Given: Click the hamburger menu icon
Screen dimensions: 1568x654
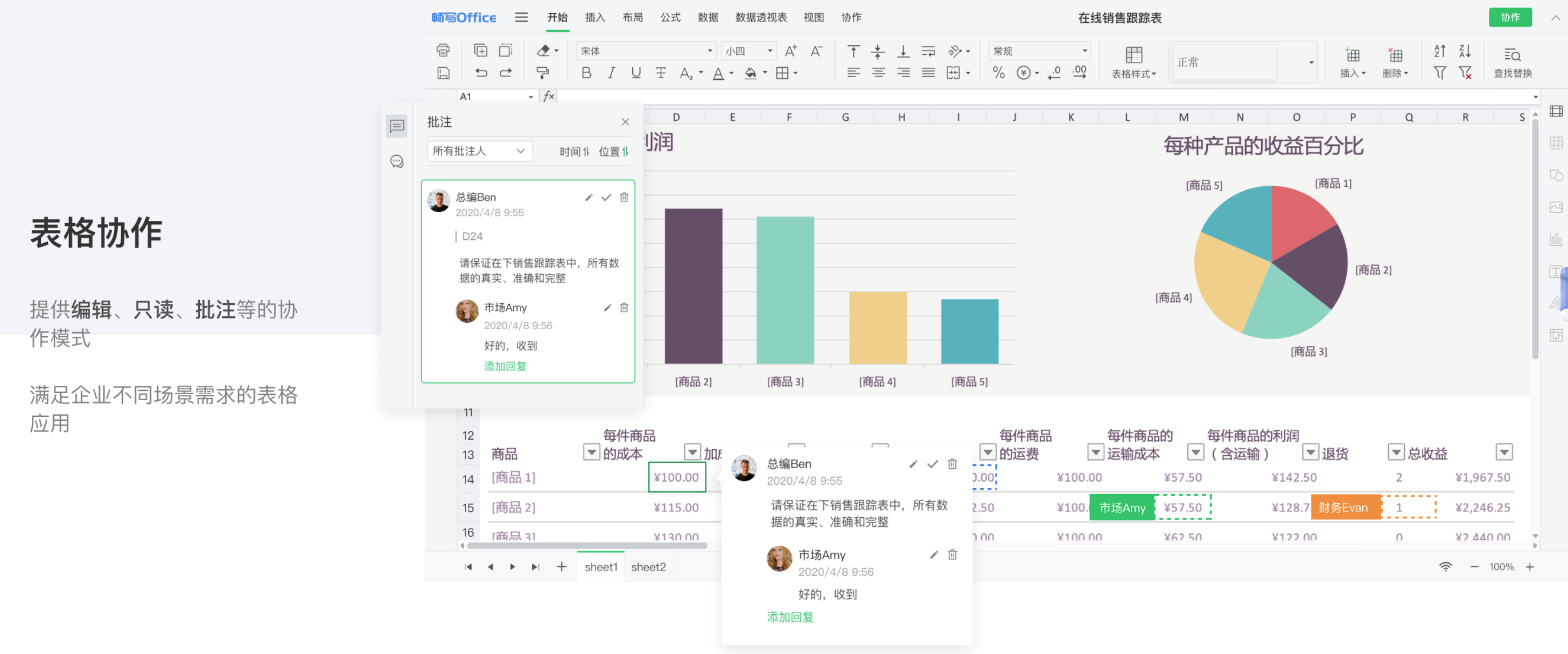Looking at the screenshot, I should (x=521, y=17).
